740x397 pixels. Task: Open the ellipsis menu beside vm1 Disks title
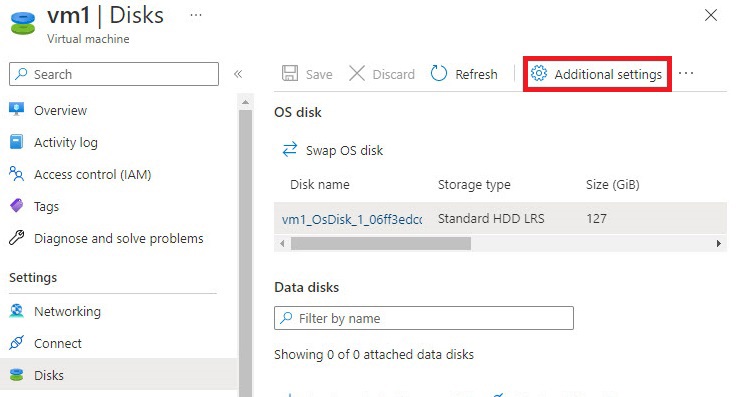click(196, 15)
